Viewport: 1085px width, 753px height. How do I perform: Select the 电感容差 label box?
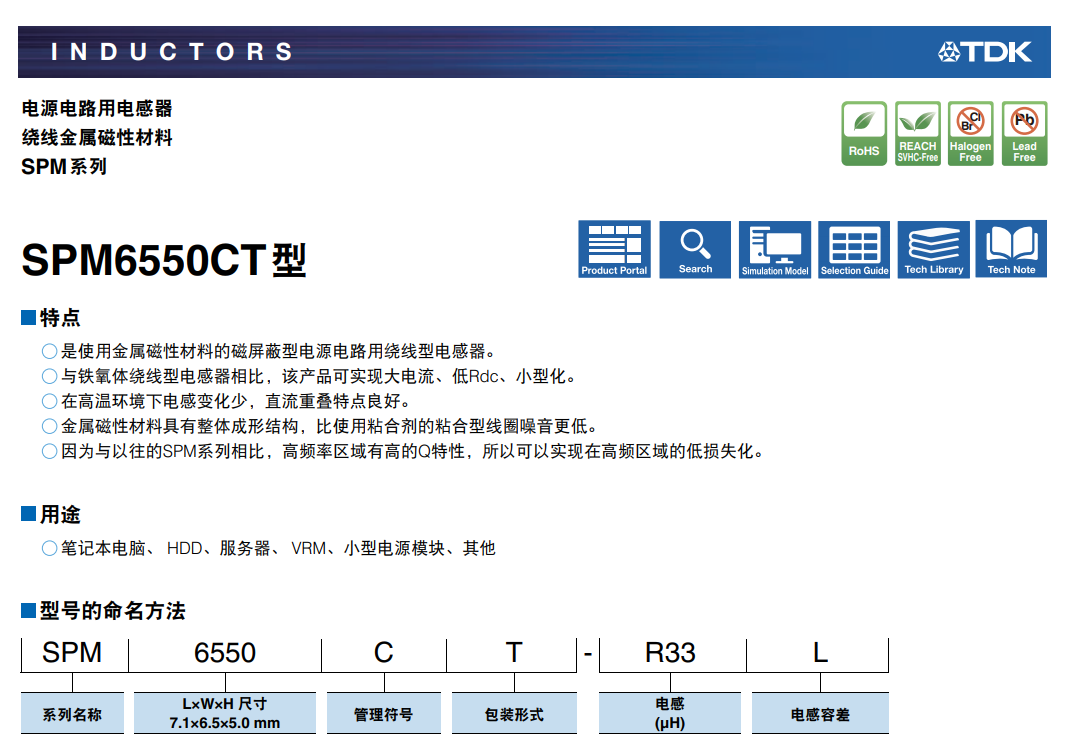820,714
